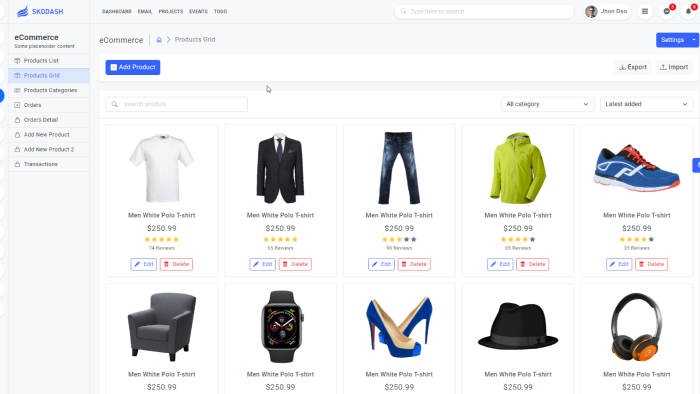
Task: Open the white t-shirt product image
Action: point(162,168)
